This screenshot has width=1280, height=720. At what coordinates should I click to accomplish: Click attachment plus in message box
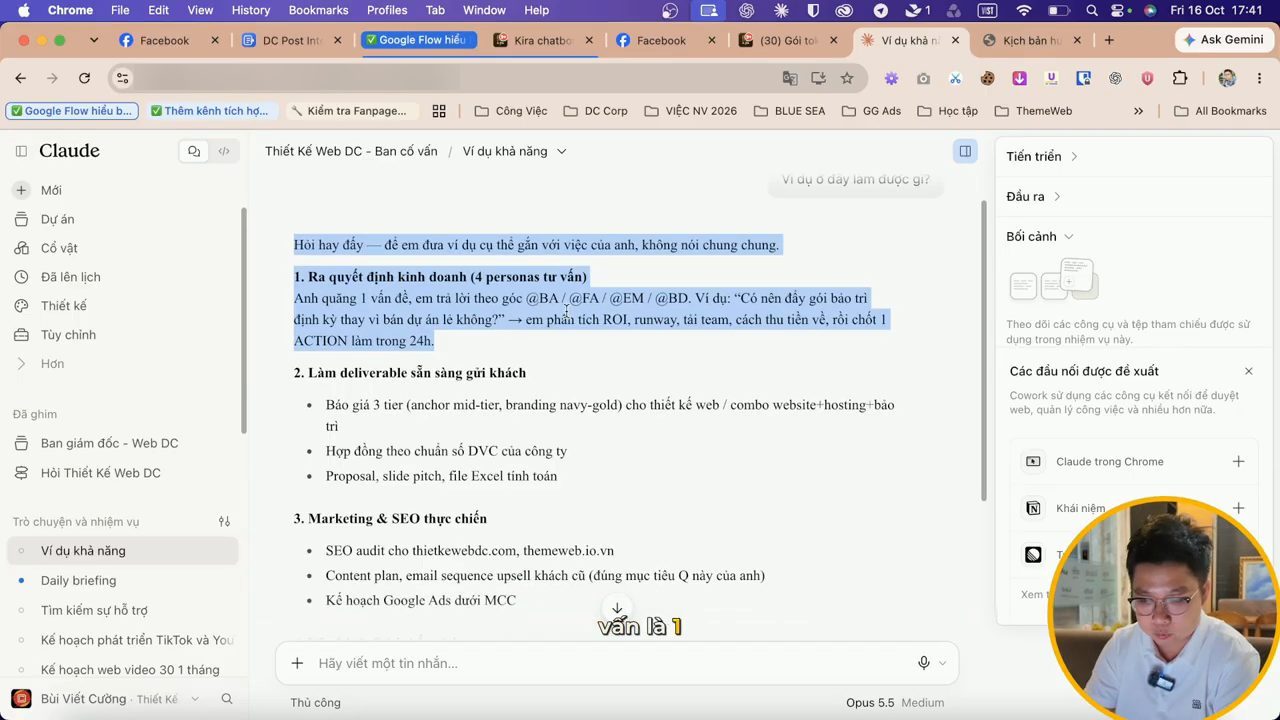297,663
